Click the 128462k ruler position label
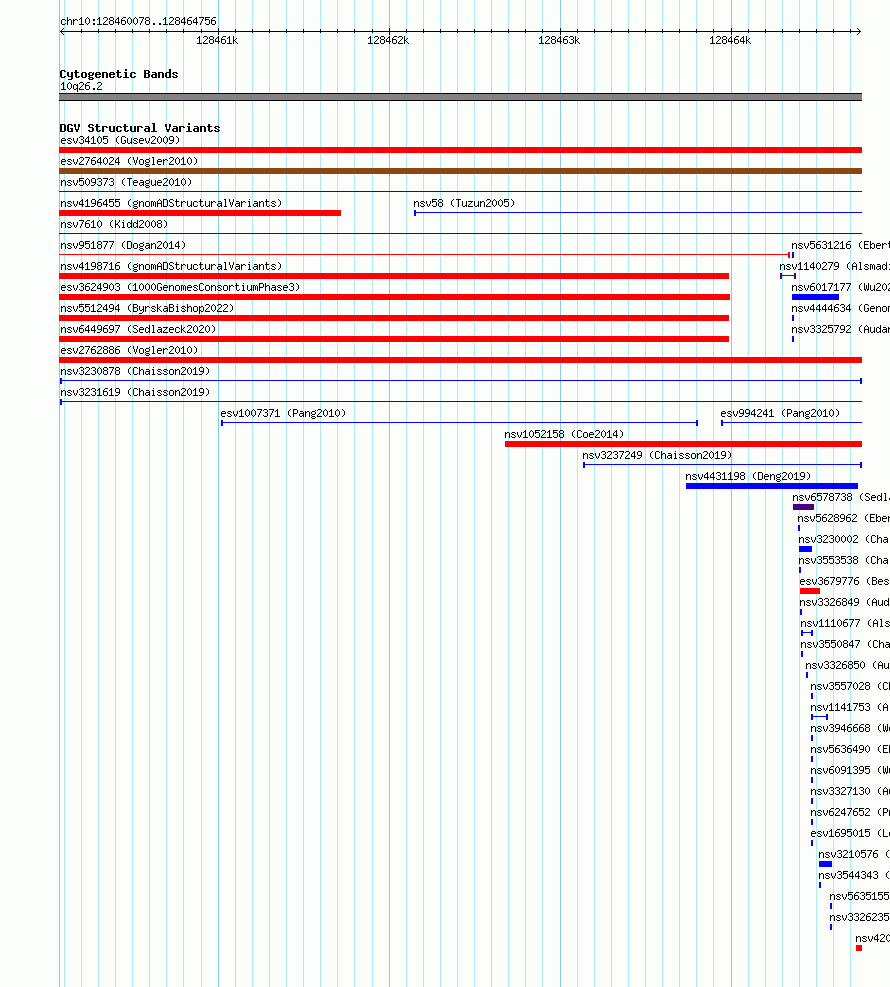 pyautogui.click(x=388, y=40)
